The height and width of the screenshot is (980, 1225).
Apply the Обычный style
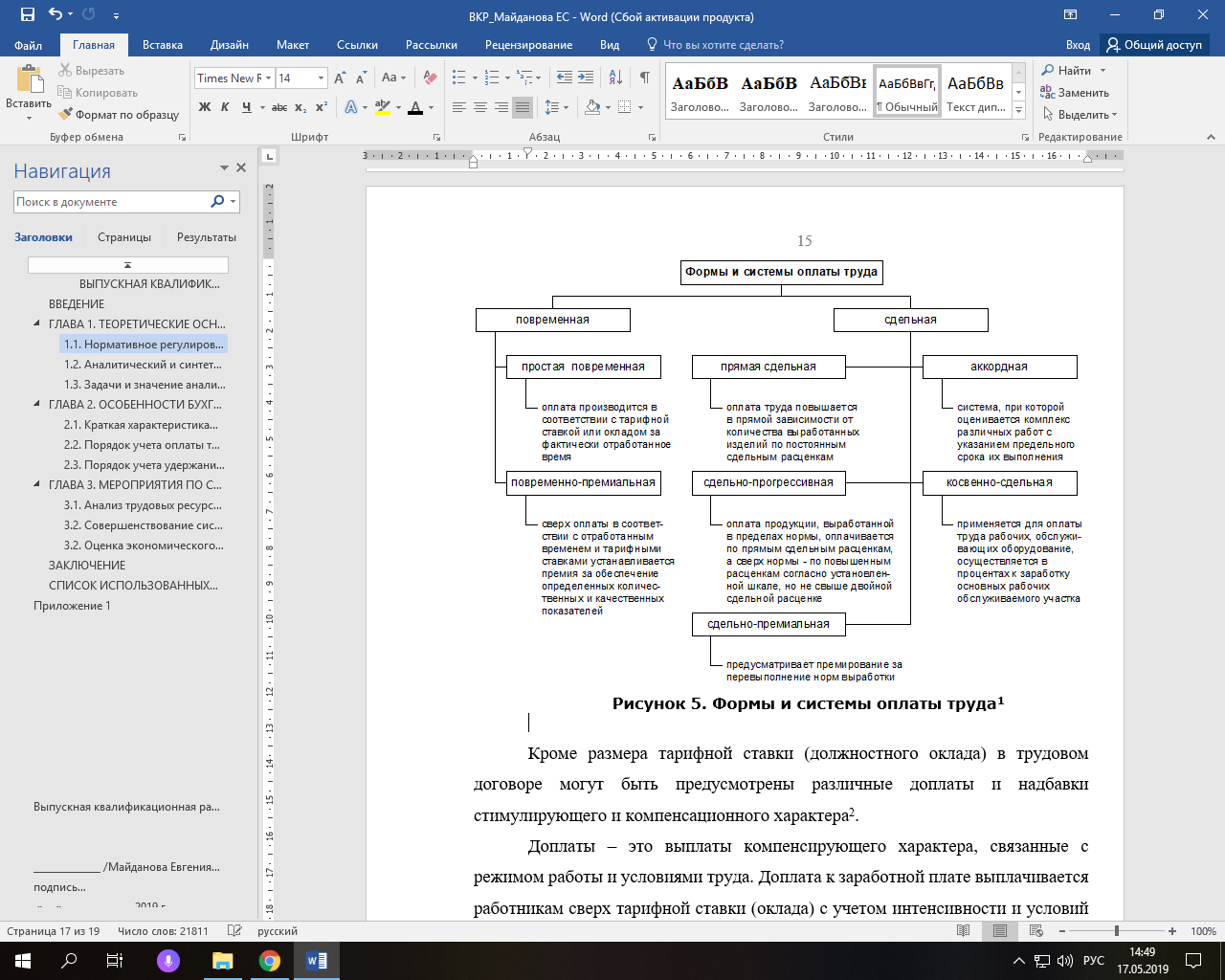[907, 92]
